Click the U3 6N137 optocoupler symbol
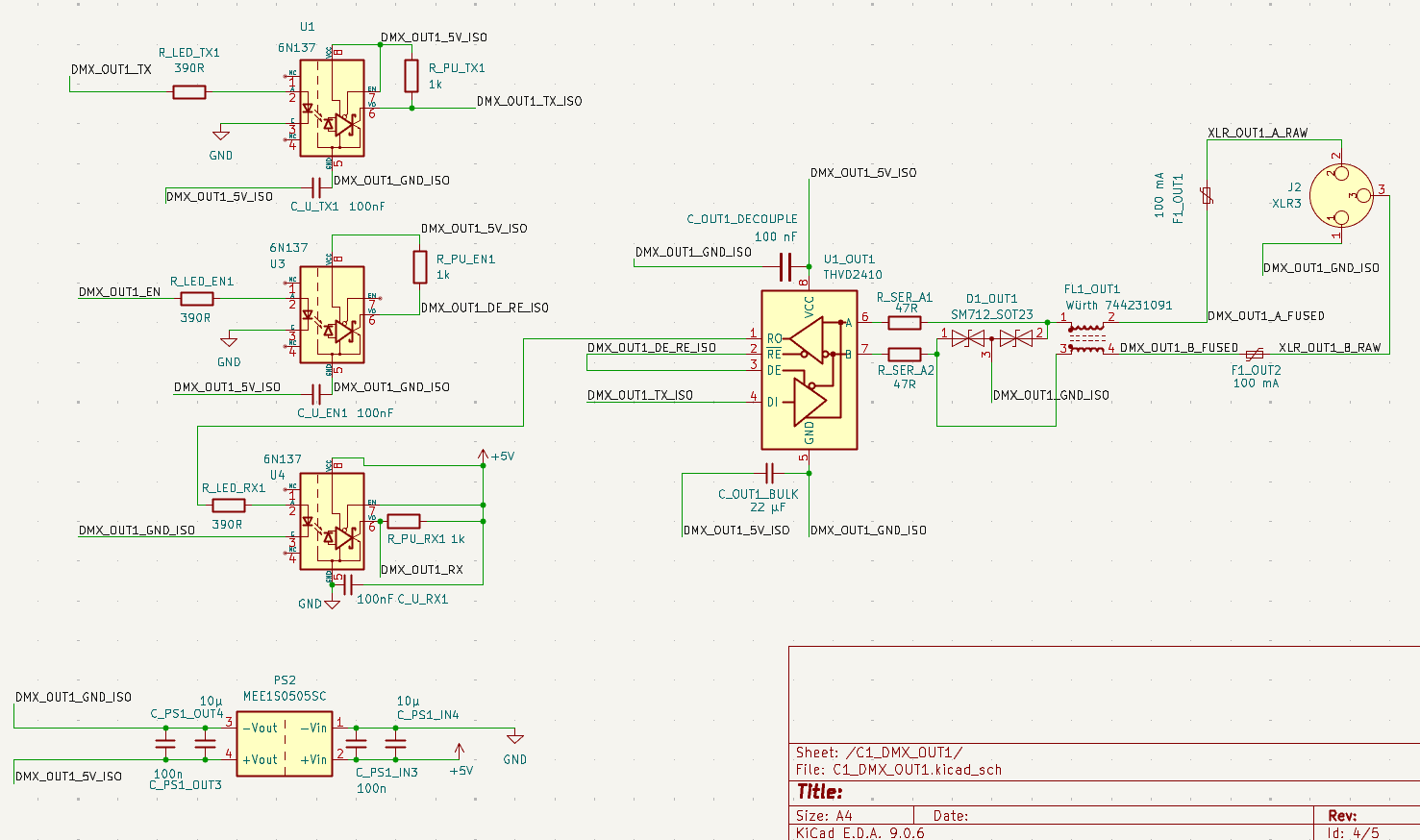 click(332, 314)
